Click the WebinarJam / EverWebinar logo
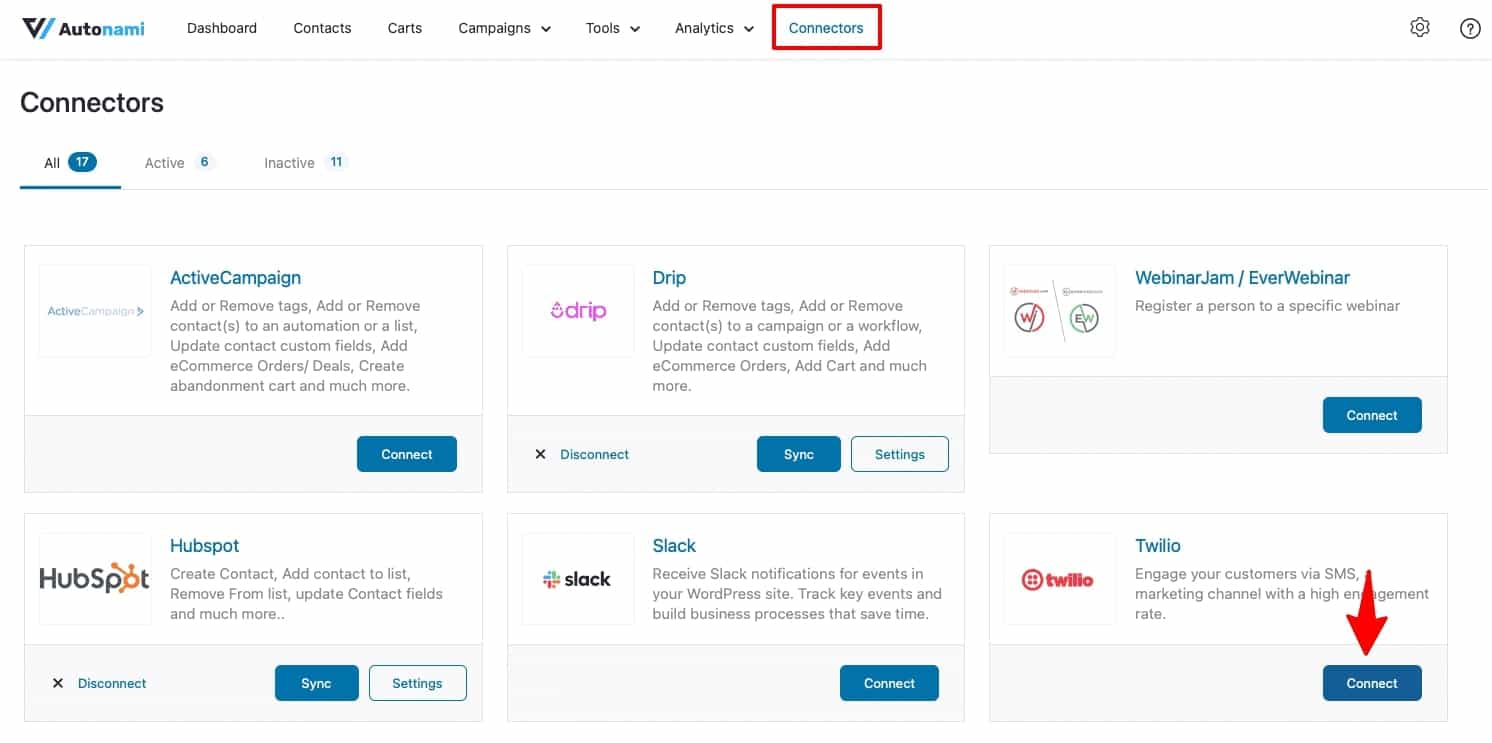Viewport: 1492px width, 743px height. tap(1060, 311)
